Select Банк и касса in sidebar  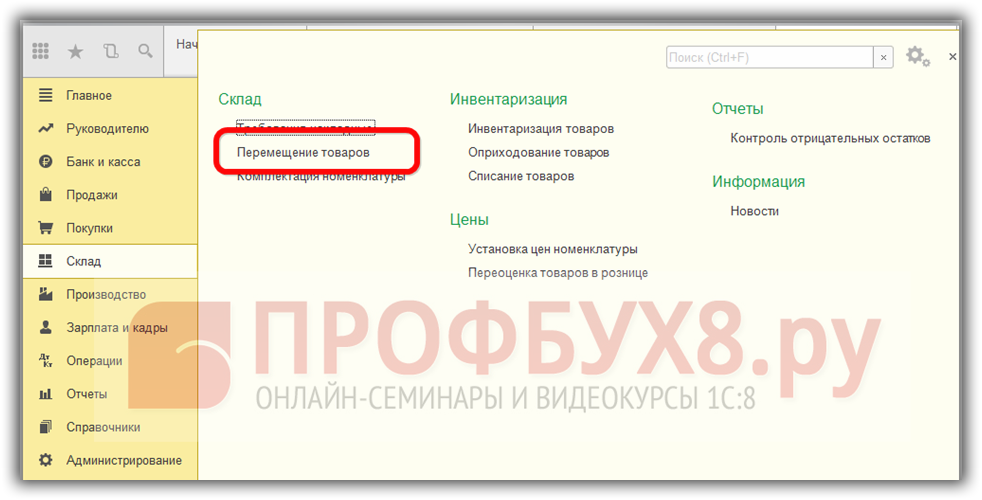[103, 162]
